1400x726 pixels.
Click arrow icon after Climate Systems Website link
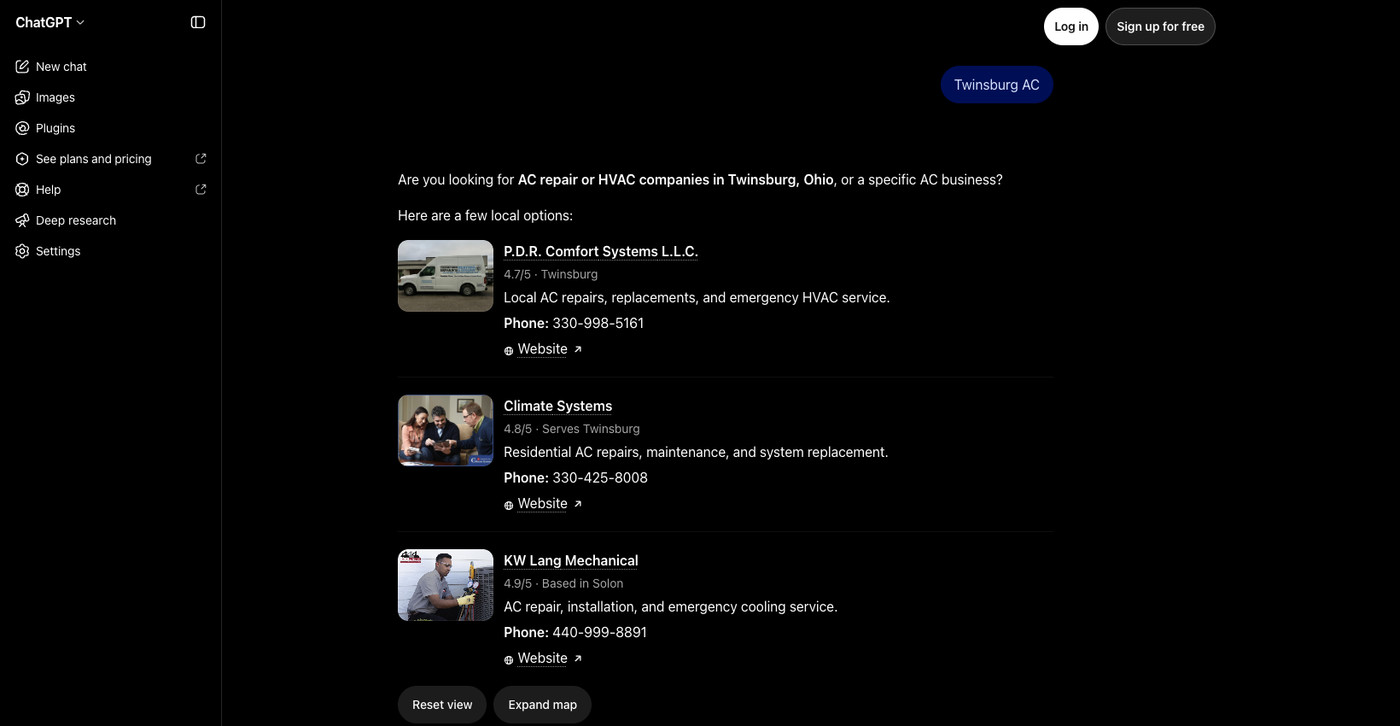[x=578, y=504]
